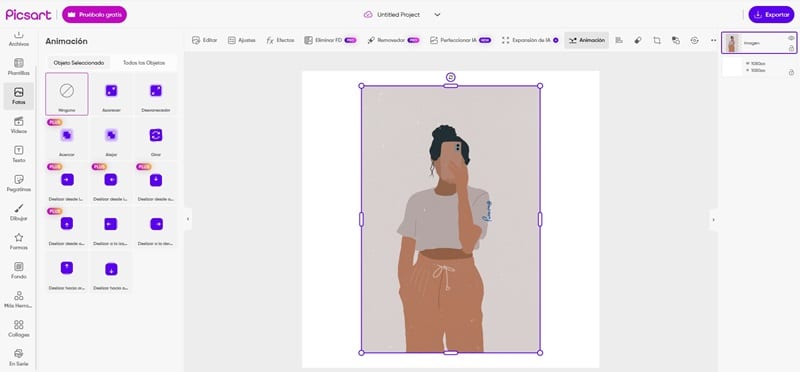Select the eraser icon in the toolbar
The image size is (800, 372).
[638, 40]
